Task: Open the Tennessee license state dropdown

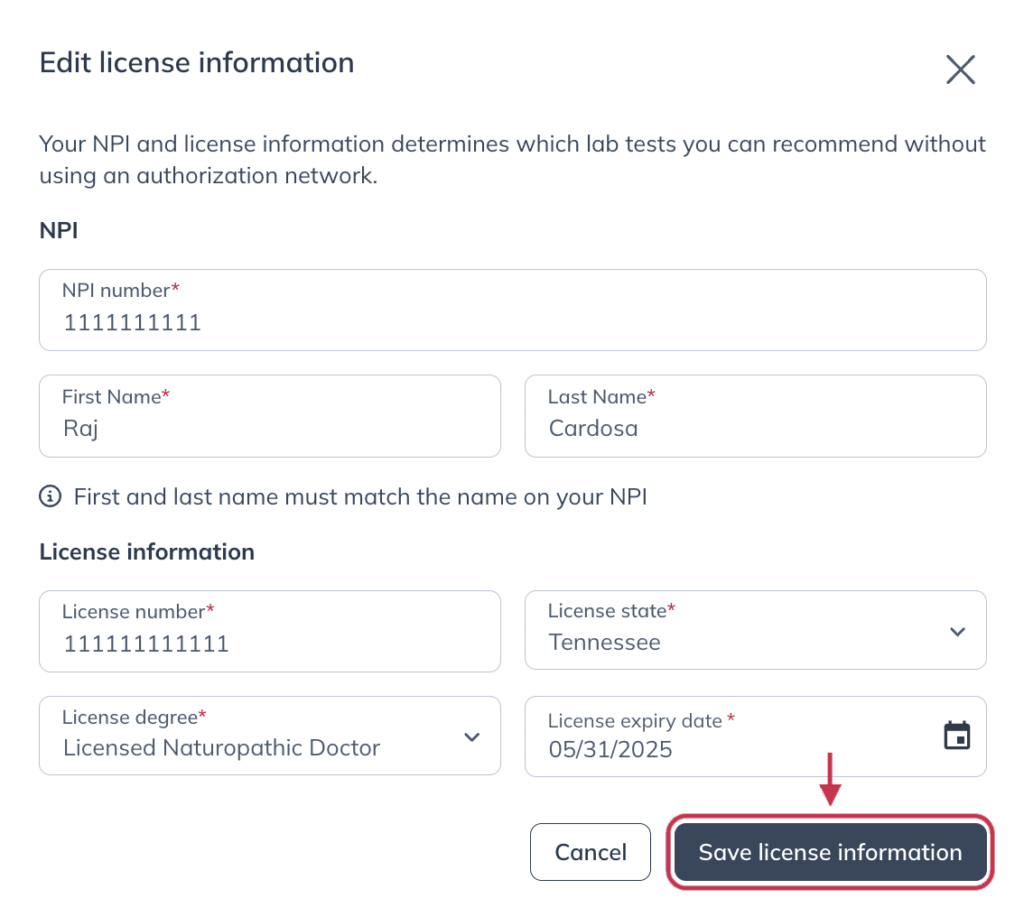Action: click(x=756, y=630)
